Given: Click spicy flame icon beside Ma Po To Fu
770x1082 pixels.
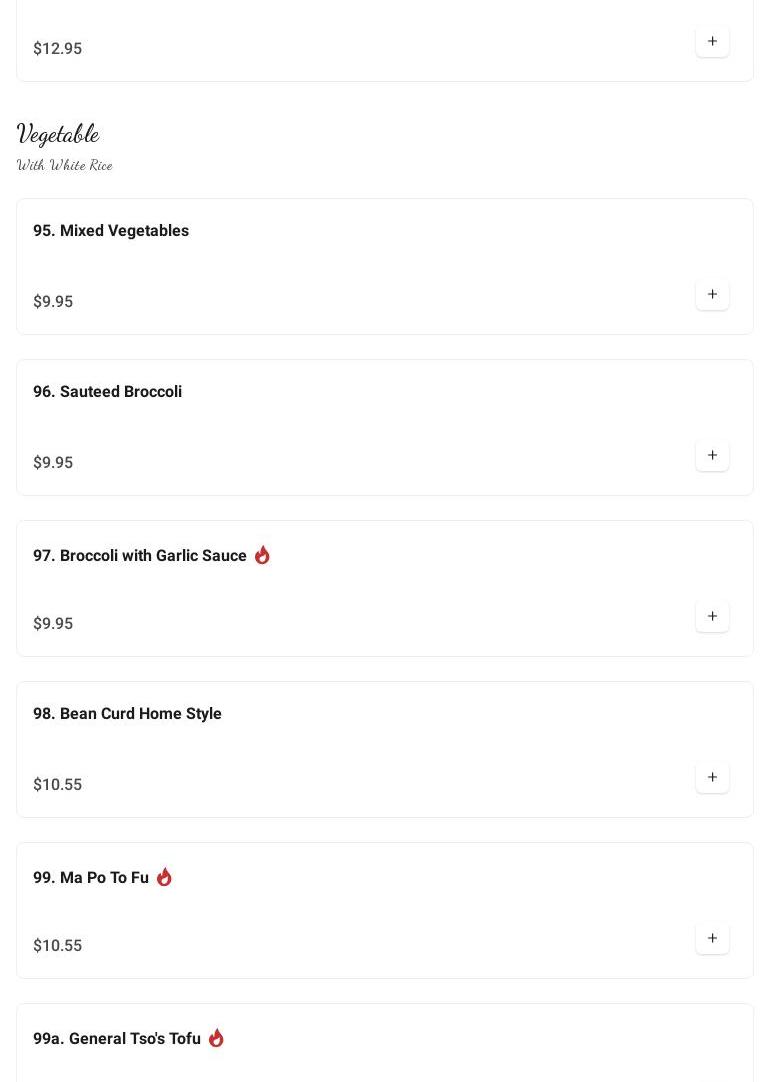Looking at the screenshot, I should click(x=164, y=877).
